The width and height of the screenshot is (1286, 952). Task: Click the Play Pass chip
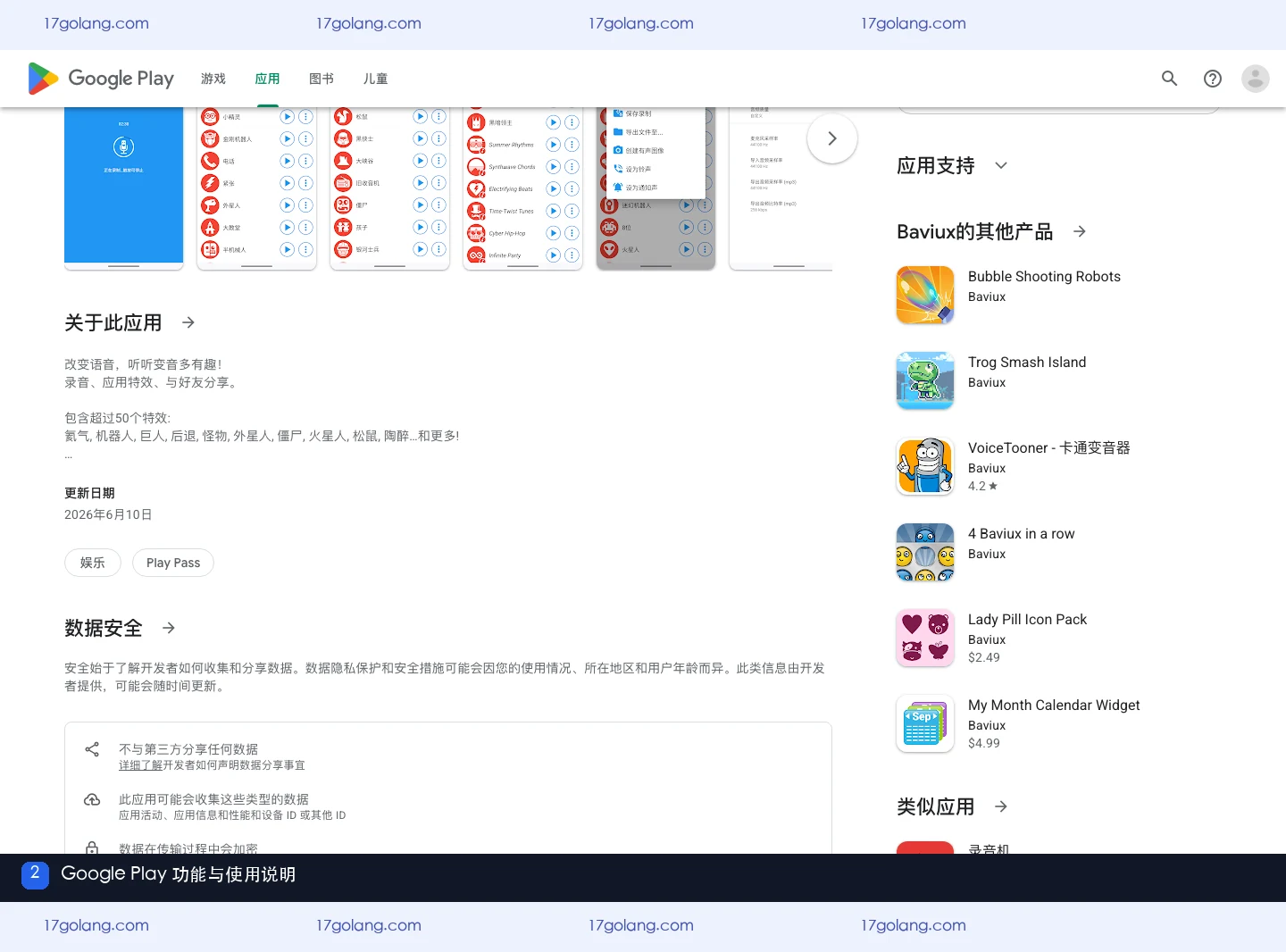click(173, 563)
